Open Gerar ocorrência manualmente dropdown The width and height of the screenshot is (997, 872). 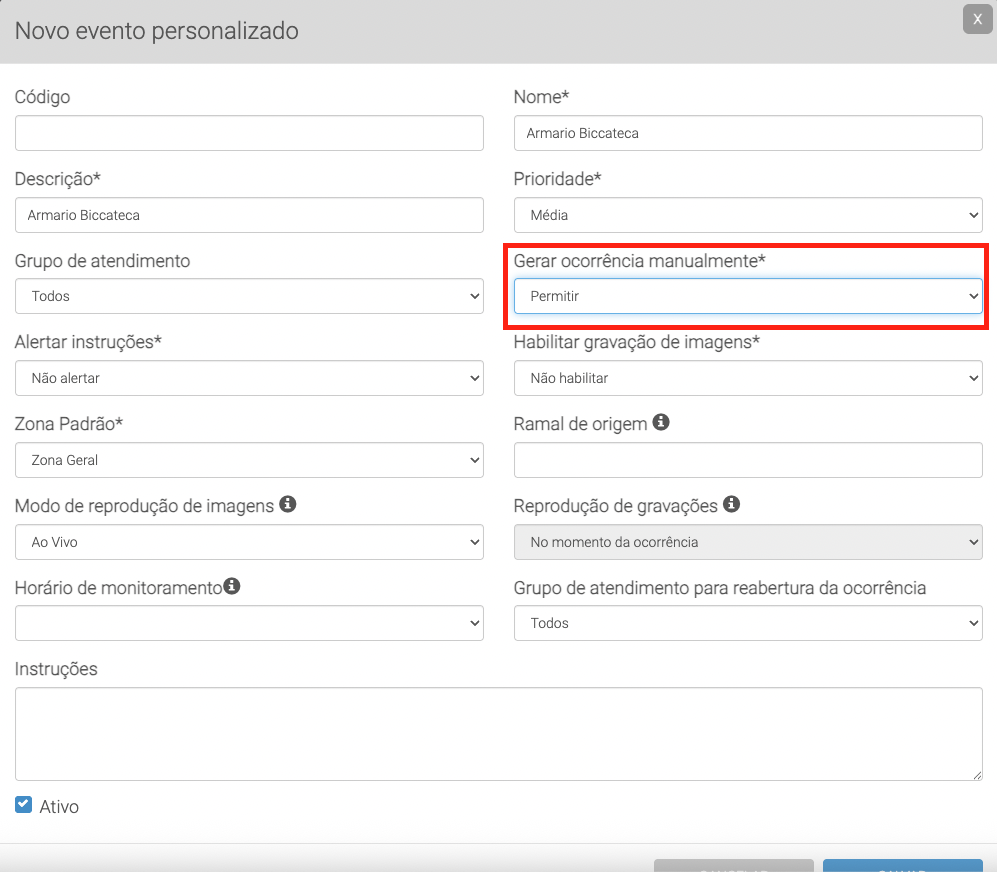point(747,296)
